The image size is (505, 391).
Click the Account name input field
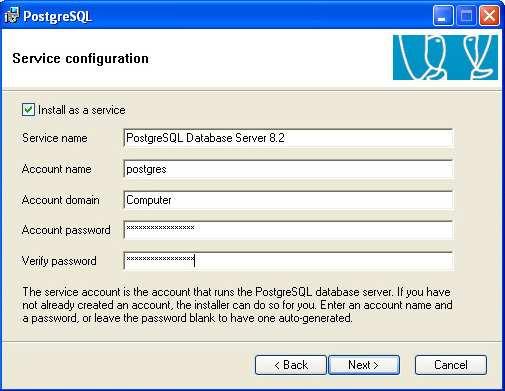coord(288,169)
